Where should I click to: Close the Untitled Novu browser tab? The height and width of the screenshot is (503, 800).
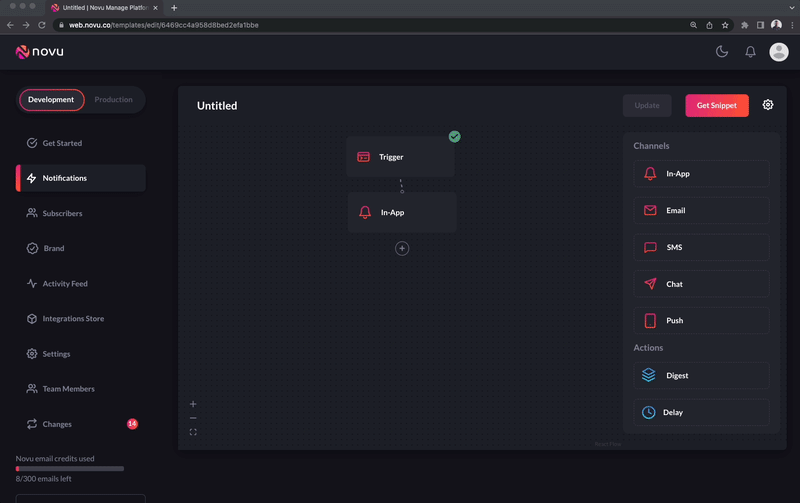click(x=156, y=8)
